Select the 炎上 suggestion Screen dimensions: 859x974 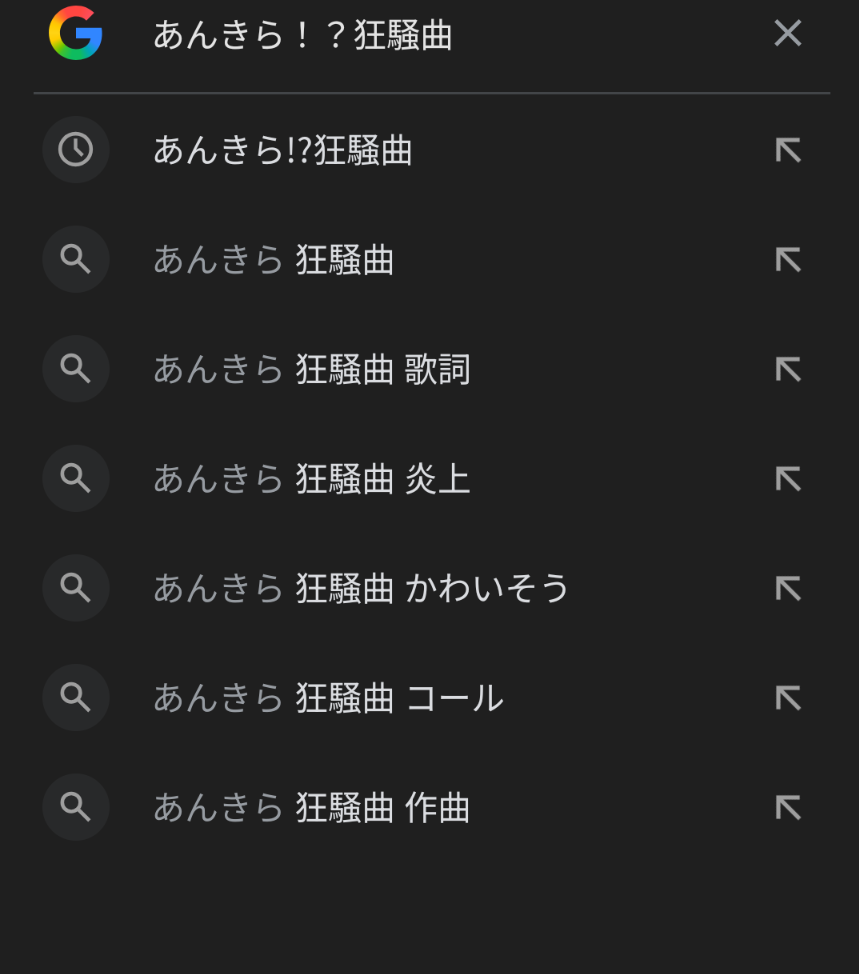tap(311, 479)
